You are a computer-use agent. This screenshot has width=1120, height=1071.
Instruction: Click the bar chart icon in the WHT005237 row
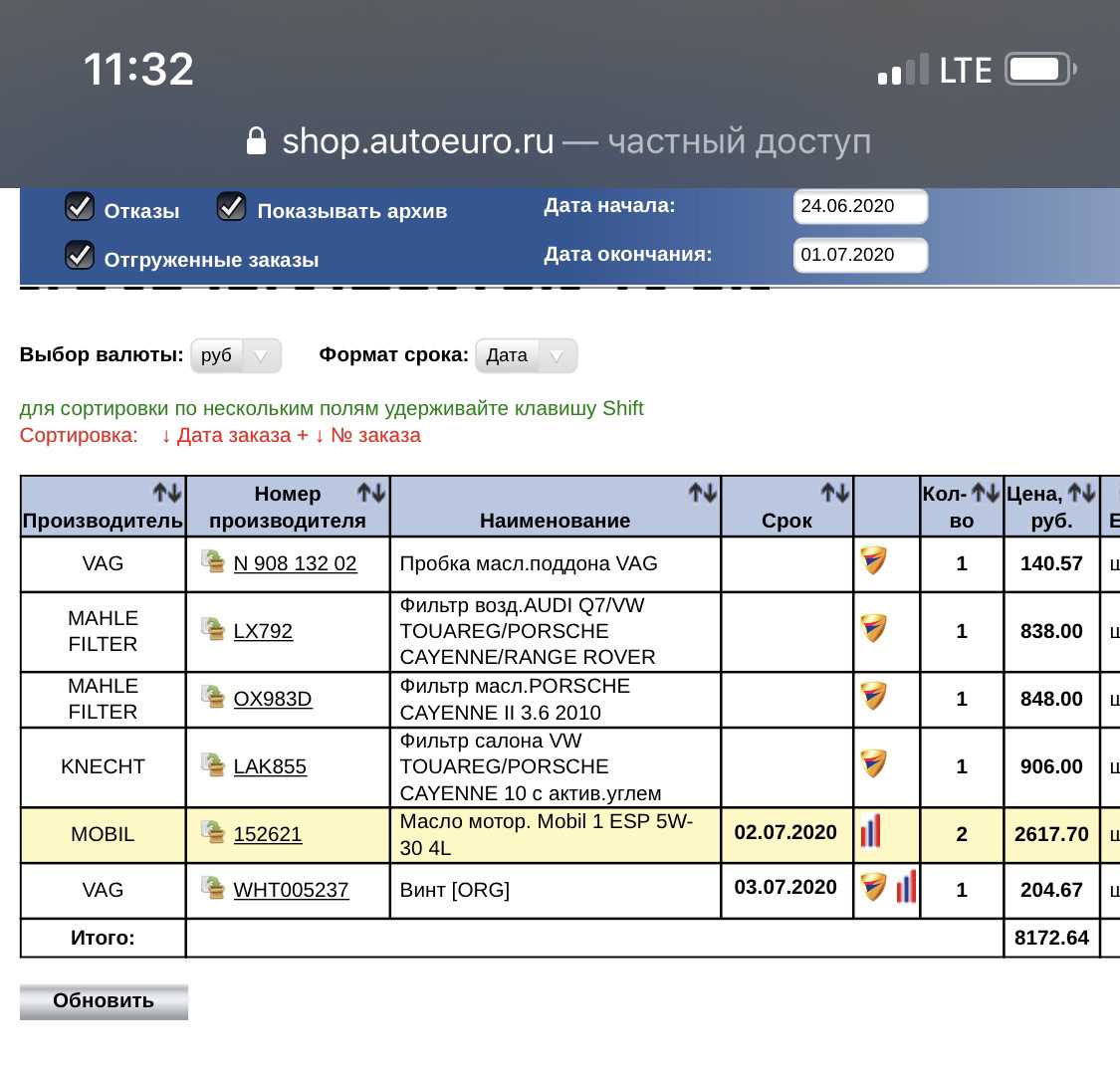[906, 887]
